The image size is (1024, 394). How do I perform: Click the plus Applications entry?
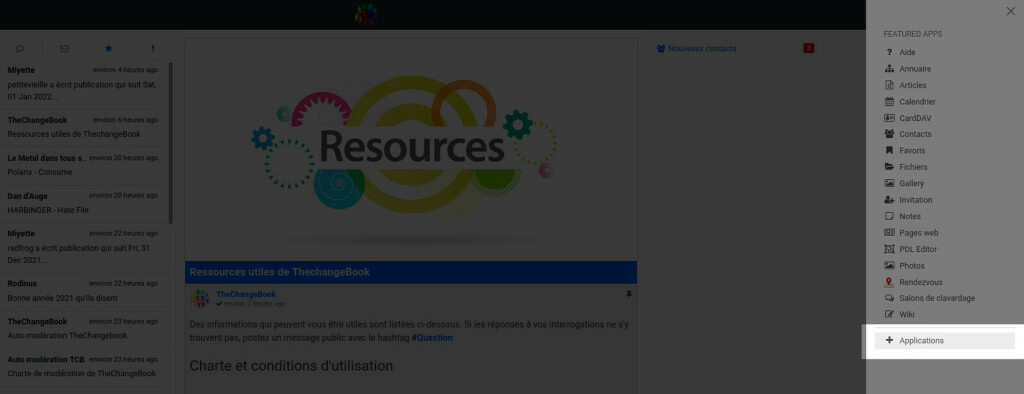pos(944,340)
